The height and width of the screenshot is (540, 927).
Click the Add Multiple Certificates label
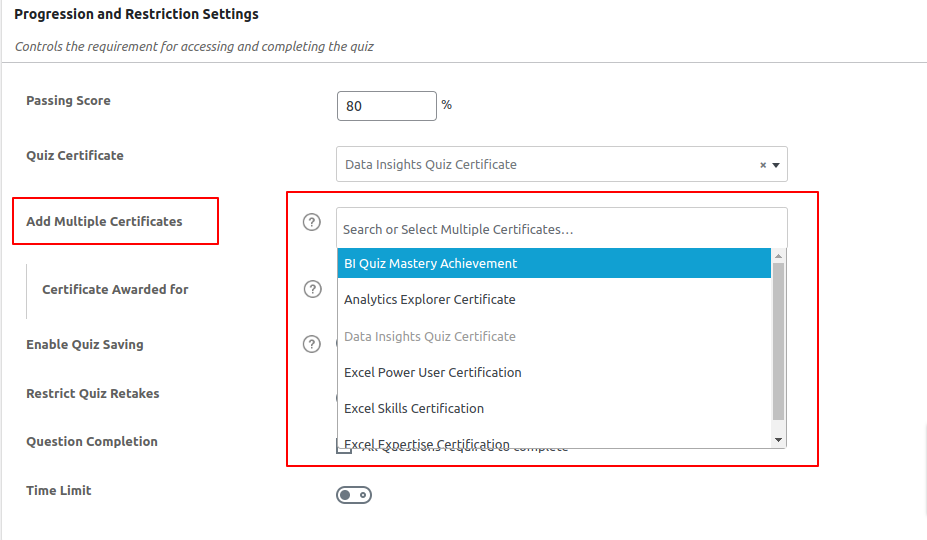click(104, 221)
